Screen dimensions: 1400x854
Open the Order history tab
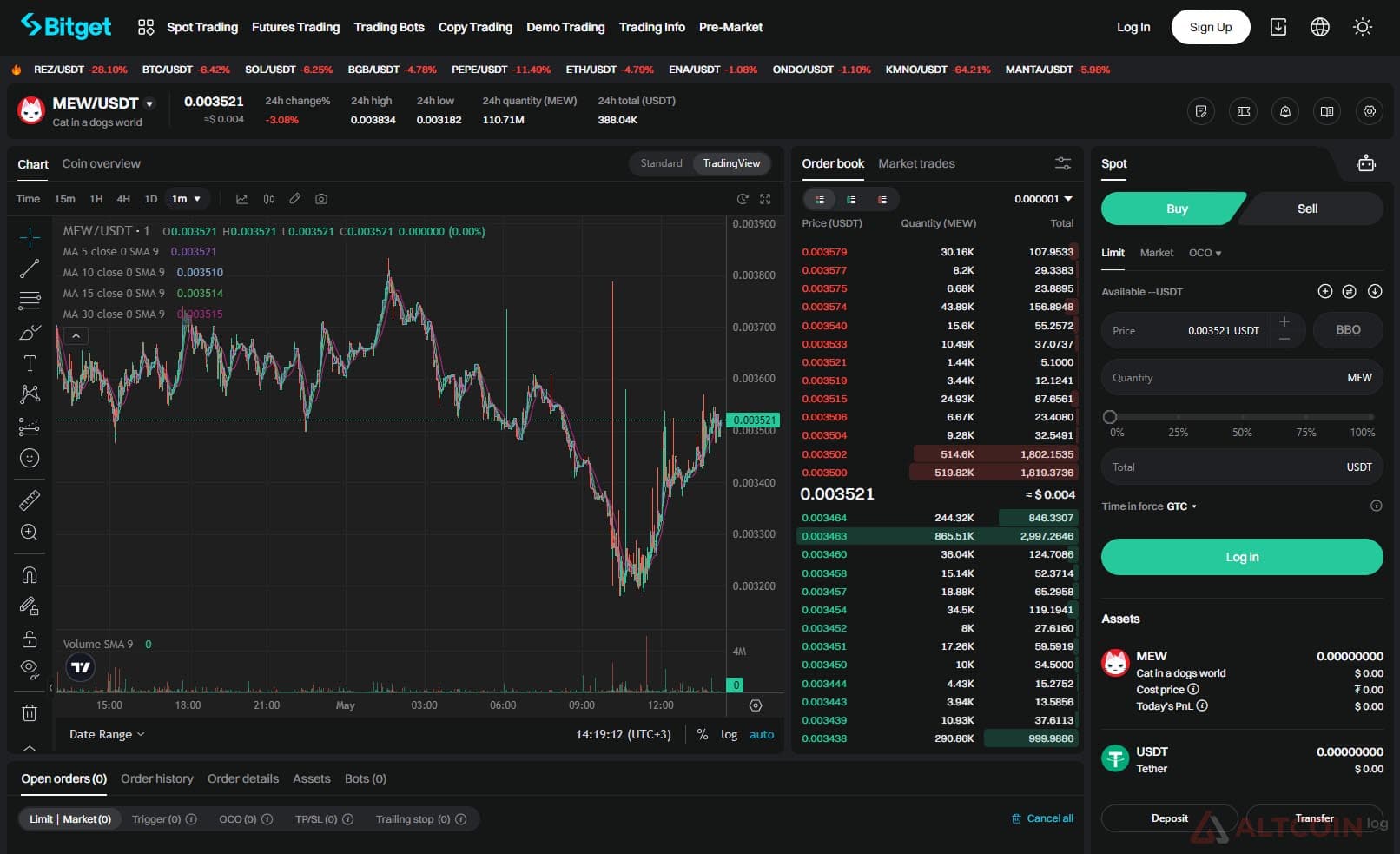pyautogui.click(x=157, y=778)
